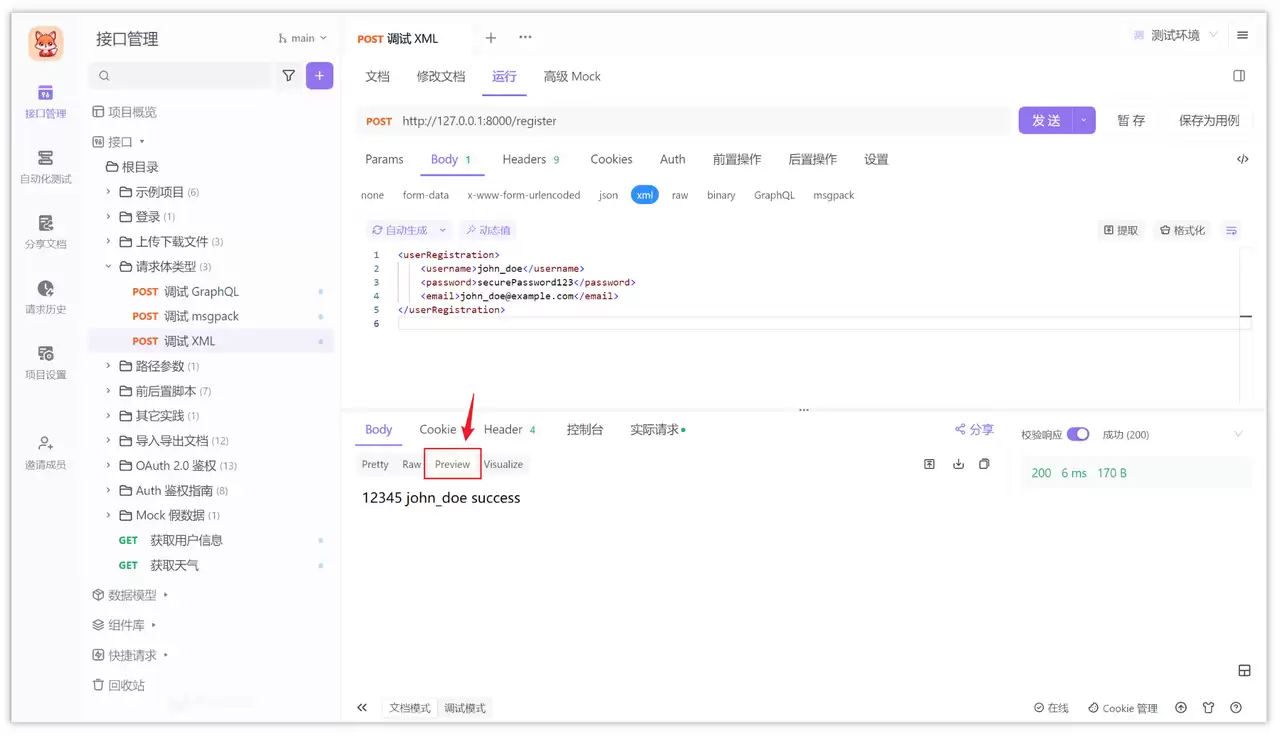Expand the 成功 (200) response dropdown chevron
1280x738 pixels.
[x=1239, y=434]
